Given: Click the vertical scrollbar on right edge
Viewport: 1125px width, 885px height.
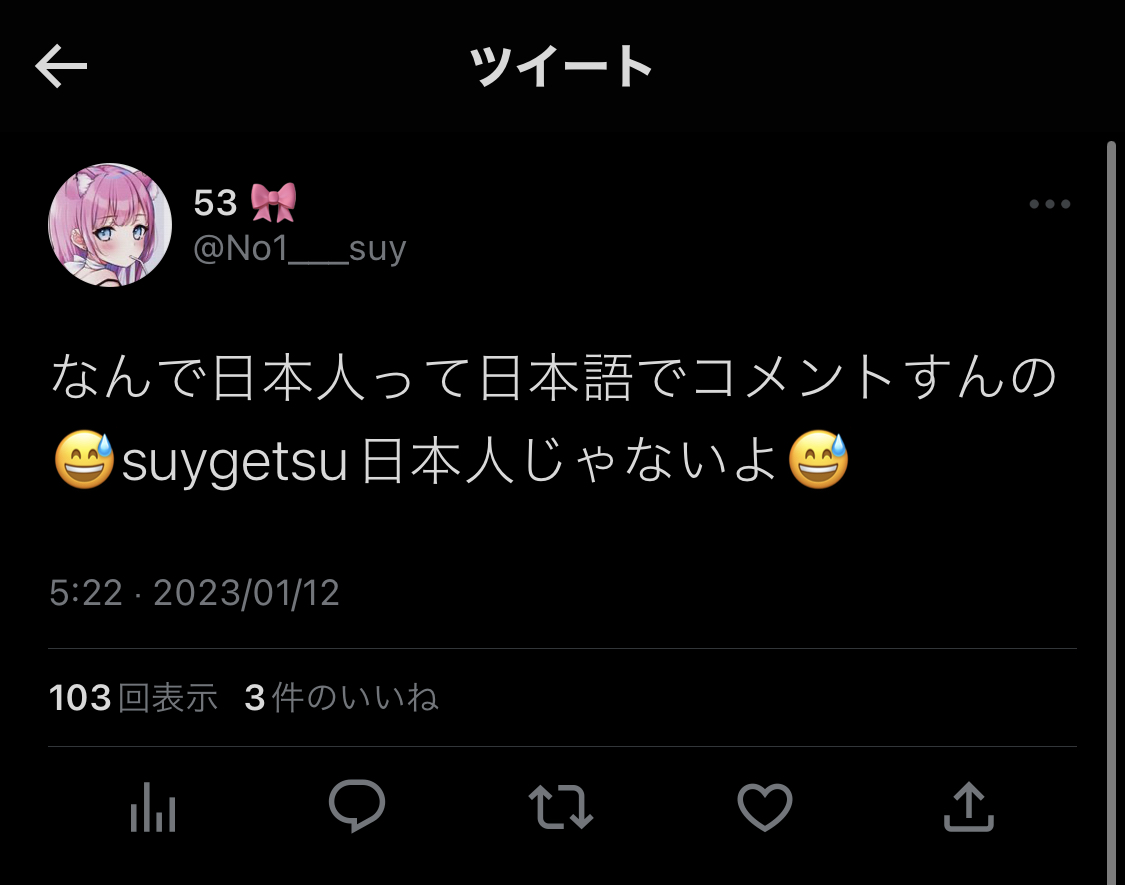Looking at the screenshot, I should [1111, 512].
